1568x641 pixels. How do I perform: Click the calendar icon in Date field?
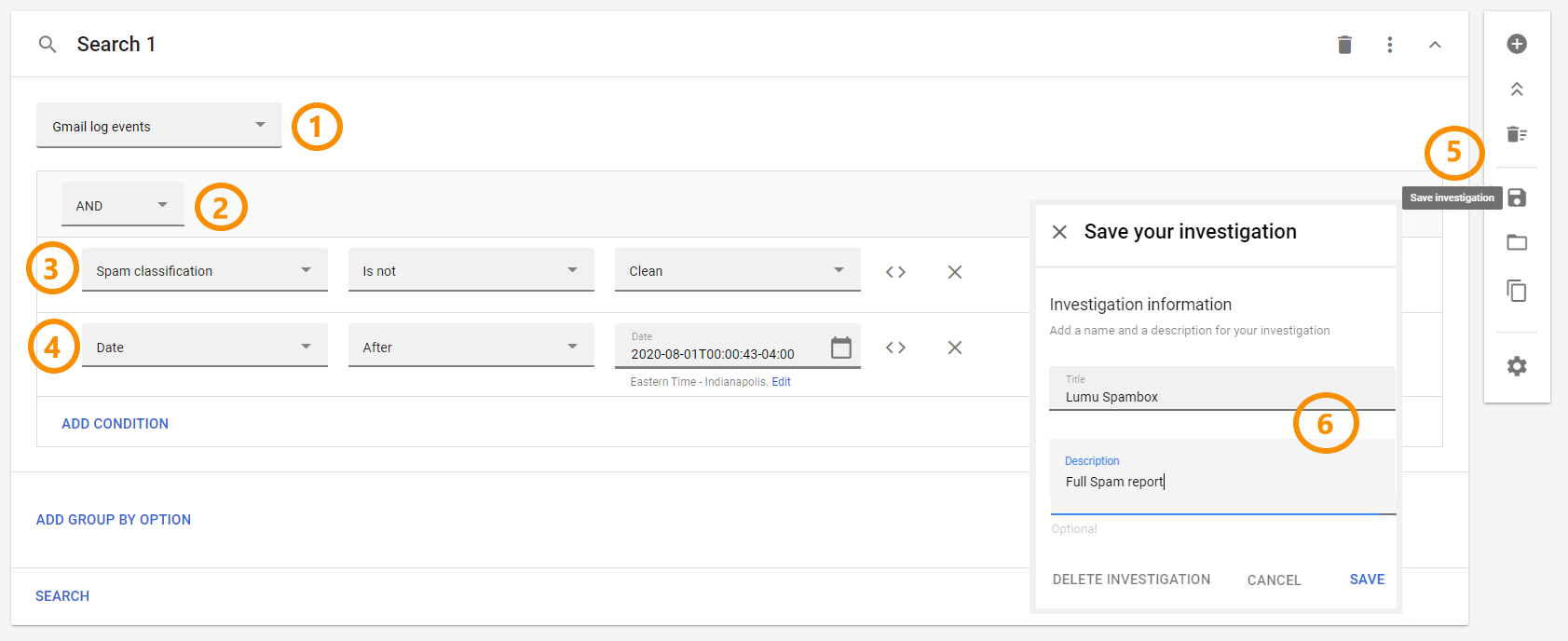coord(840,348)
